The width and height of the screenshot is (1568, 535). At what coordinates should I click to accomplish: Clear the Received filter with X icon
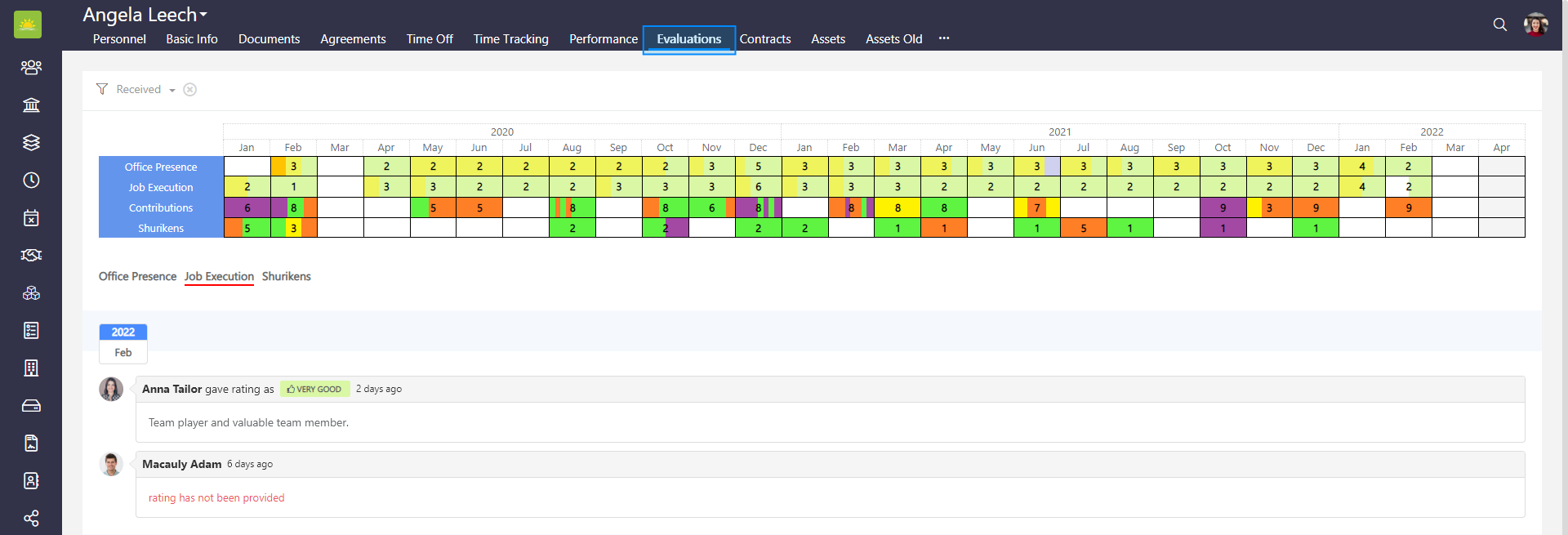tap(189, 90)
